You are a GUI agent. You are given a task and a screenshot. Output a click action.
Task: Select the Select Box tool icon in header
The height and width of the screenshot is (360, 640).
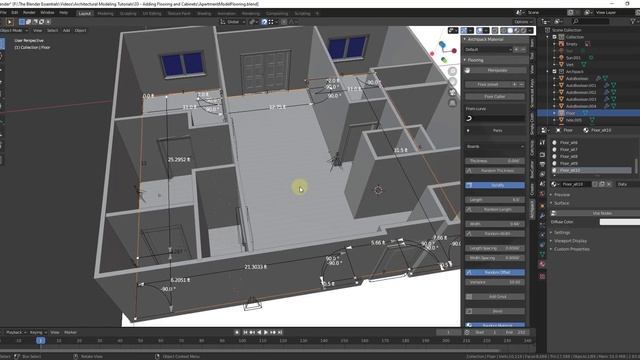click(9, 22)
